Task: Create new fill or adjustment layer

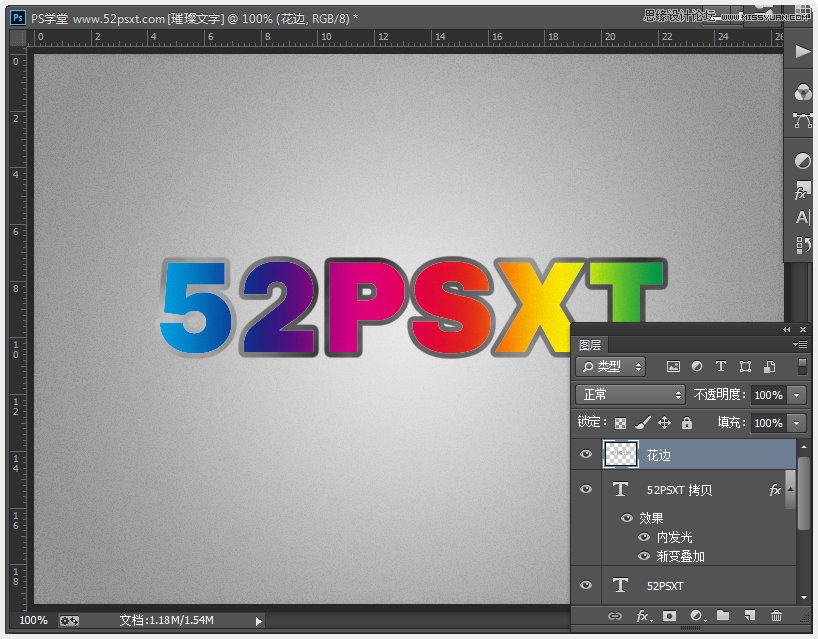Action: pos(697,616)
